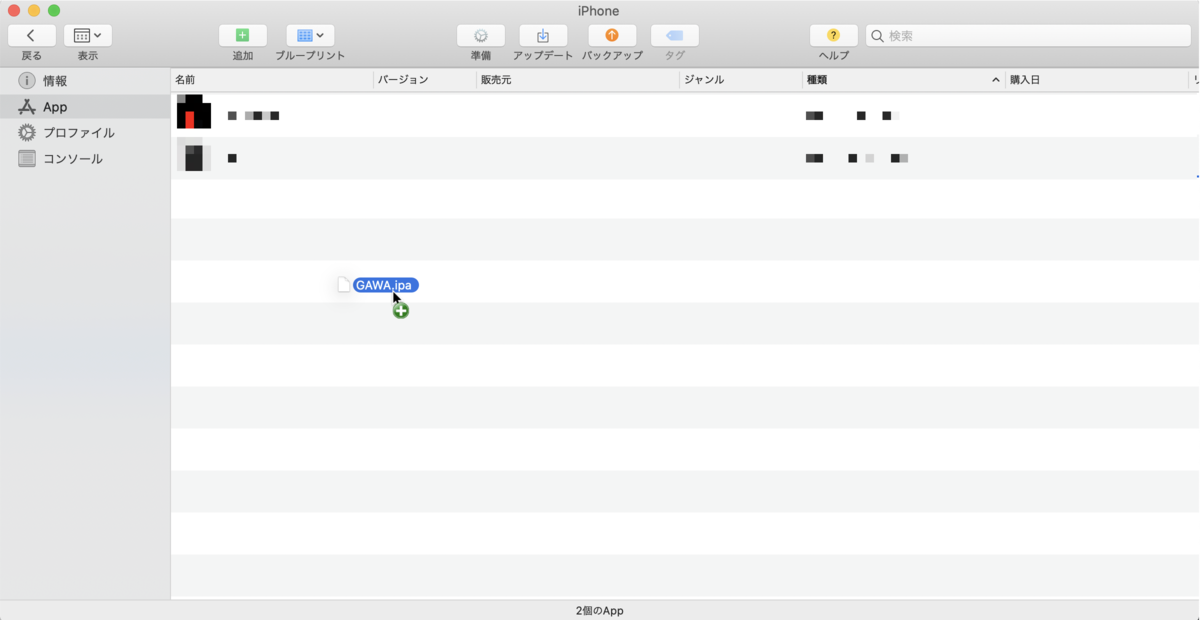Select 情報 in the sidebar
The image size is (1200, 620).
point(55,81)
